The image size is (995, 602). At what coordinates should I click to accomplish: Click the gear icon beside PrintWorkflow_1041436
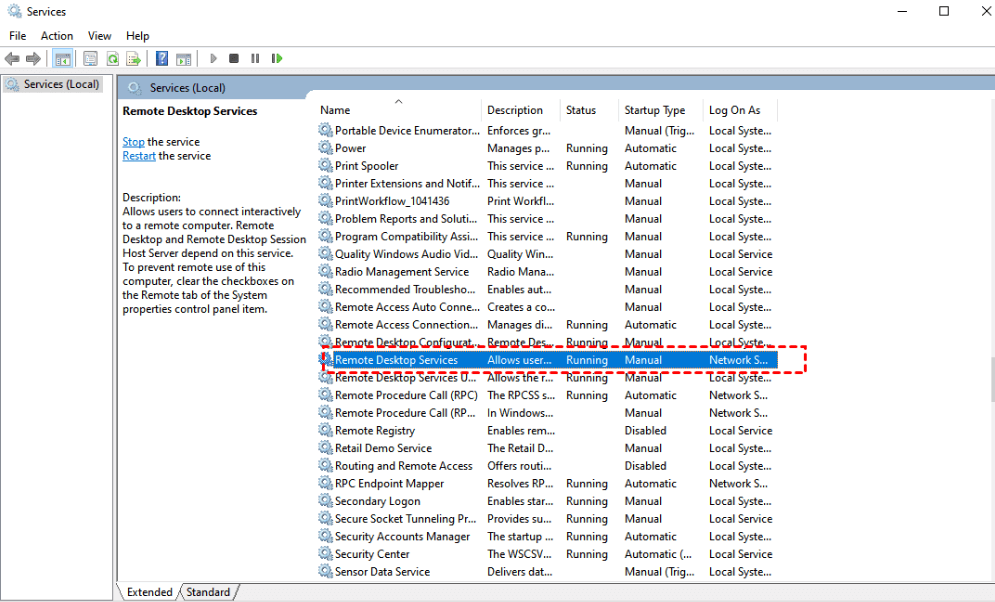point(326,200)
